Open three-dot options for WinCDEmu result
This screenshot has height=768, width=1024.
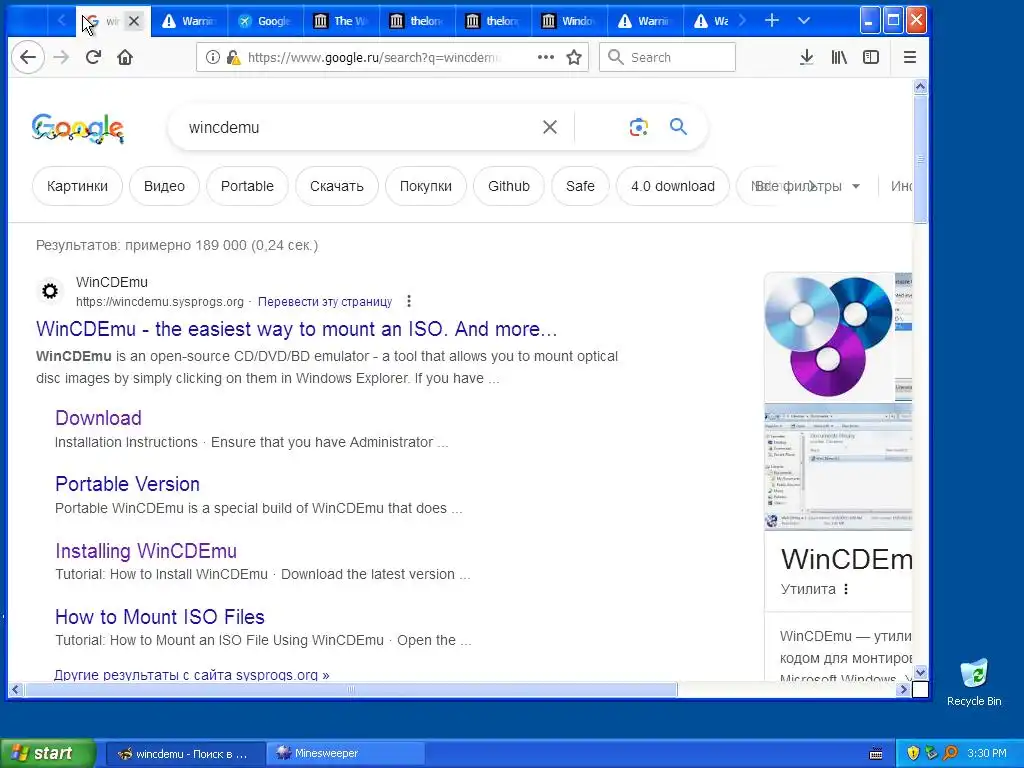click(409, 301)
